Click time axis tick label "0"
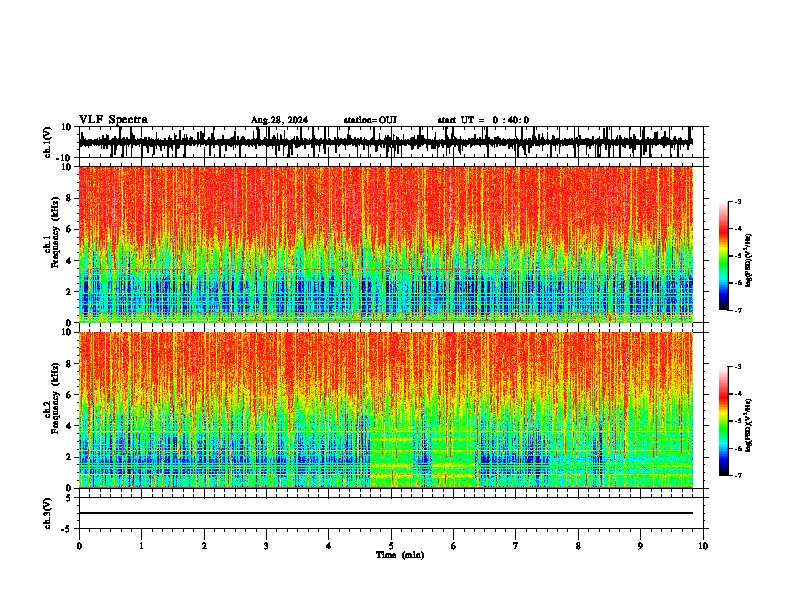Image resolution: width=792 pixels, height=612 pixels. 79,546
